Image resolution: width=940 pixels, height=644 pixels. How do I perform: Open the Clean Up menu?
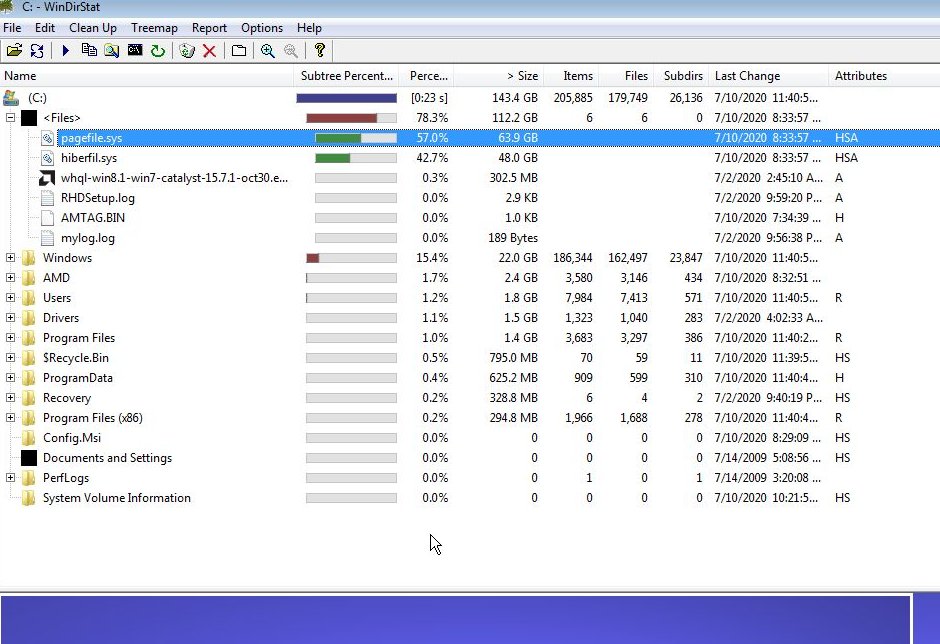pyautogui.click(x=93, y=28)
